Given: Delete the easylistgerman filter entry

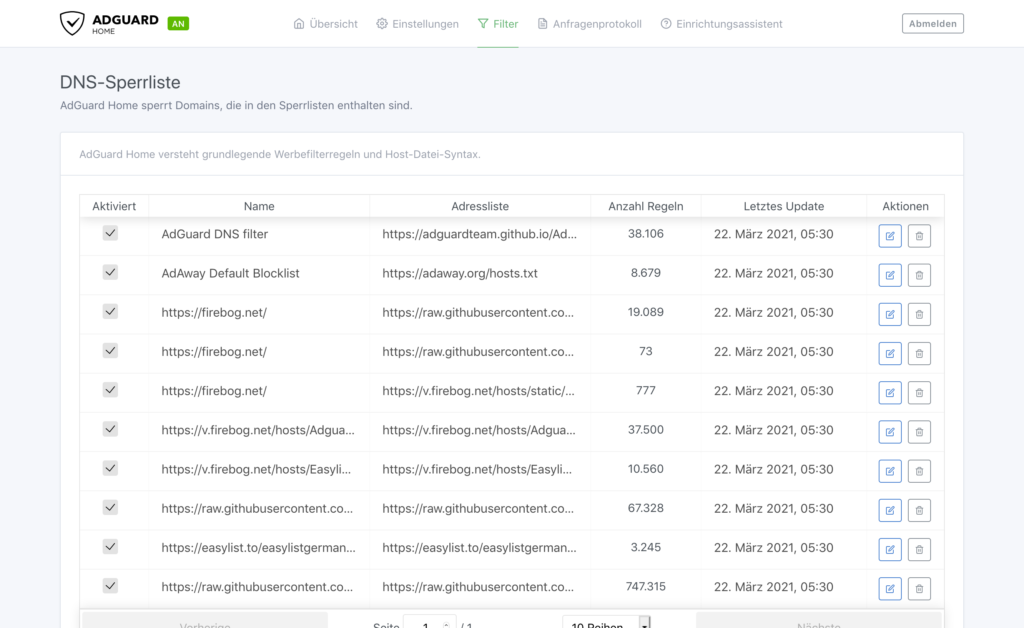Looking at the screenshot, I should 919,549.
